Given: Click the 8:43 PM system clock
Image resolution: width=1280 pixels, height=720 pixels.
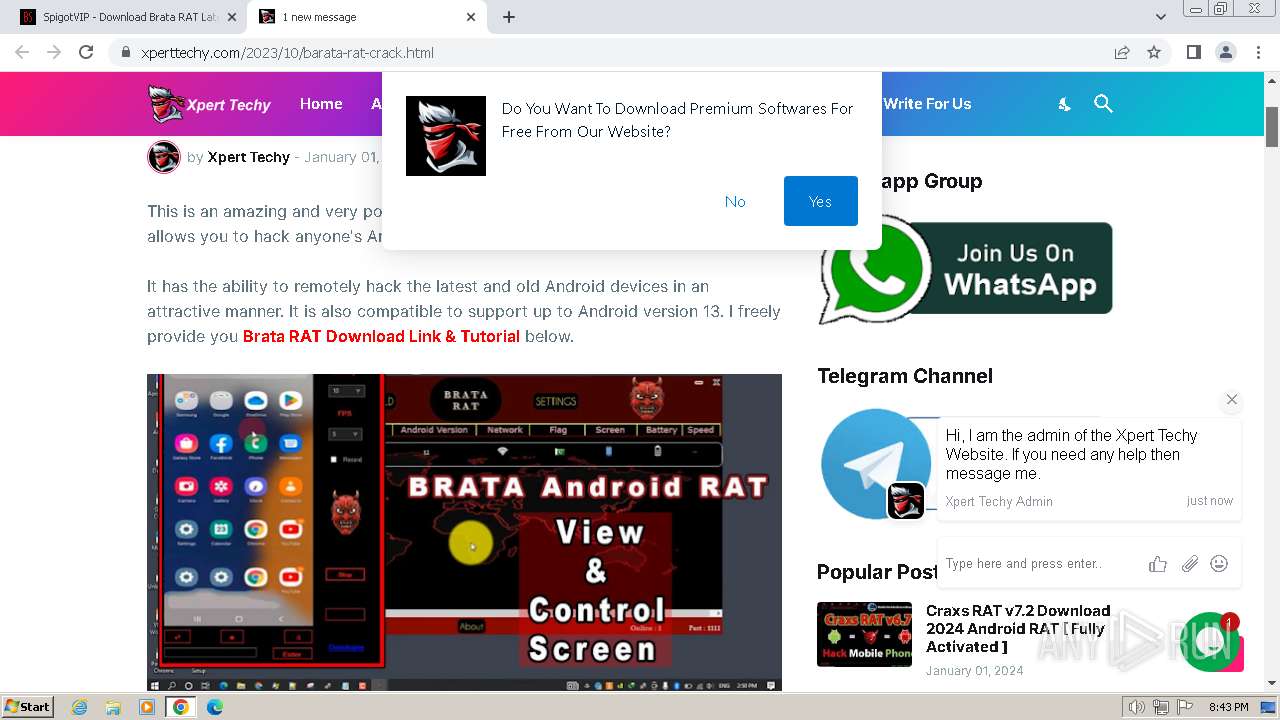Looking at the screenshot, I should coord(1228,707).
